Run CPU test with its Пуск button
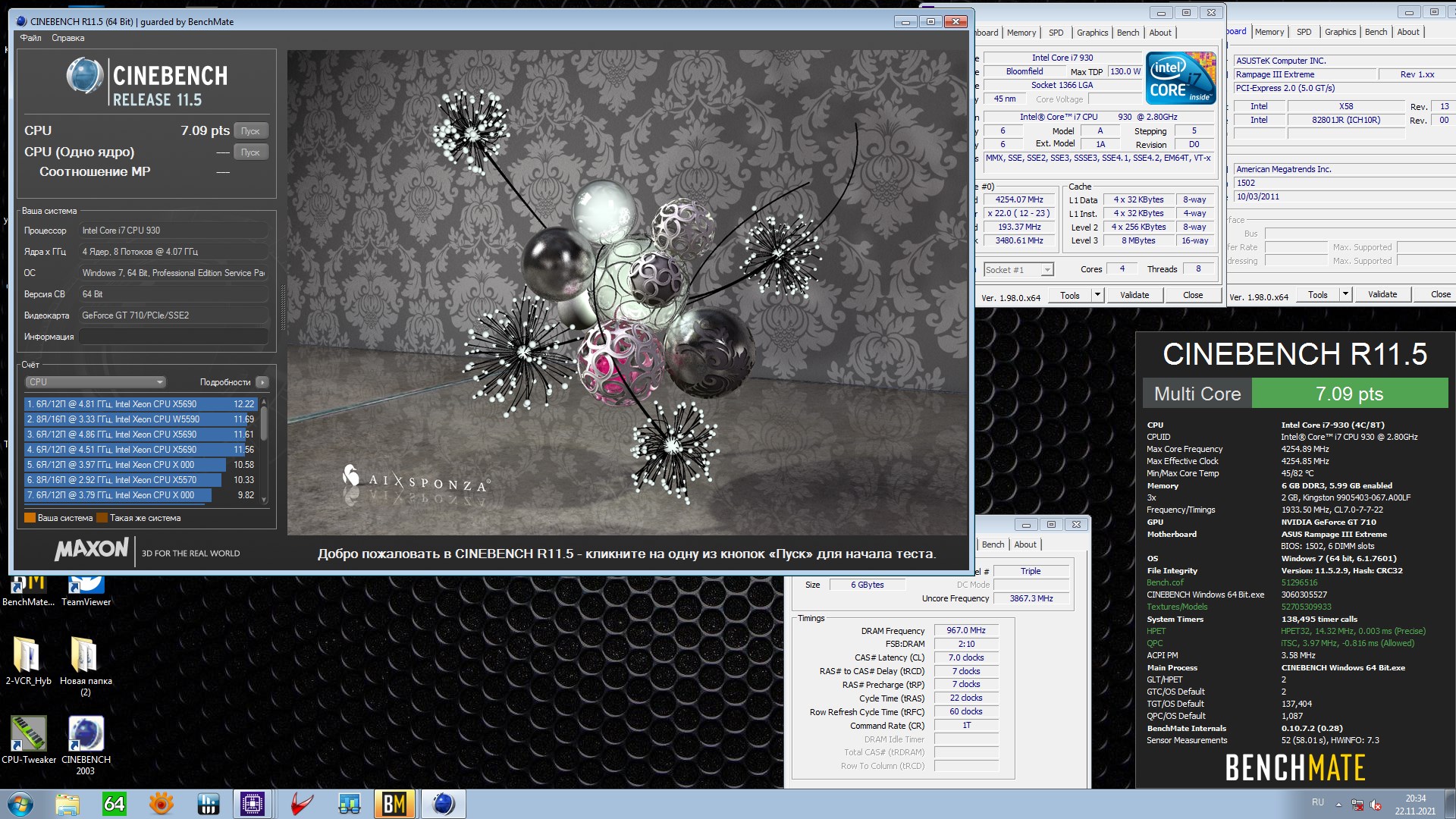 pos(251,131)
